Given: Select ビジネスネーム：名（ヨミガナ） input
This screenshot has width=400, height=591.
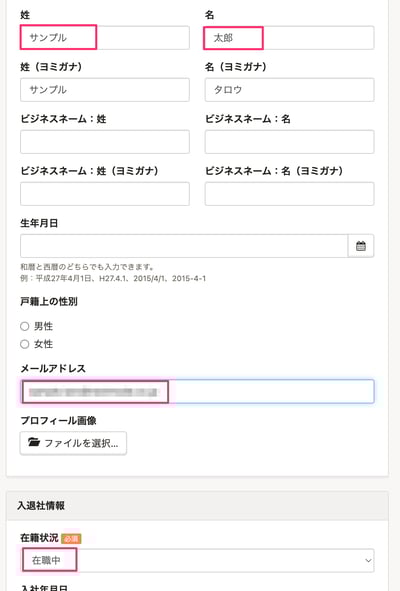Looking at the screenshot, I should [290, 194].
